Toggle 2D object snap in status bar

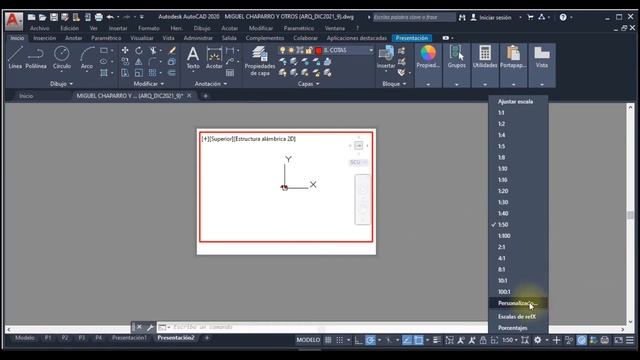(x=418, y=340)
